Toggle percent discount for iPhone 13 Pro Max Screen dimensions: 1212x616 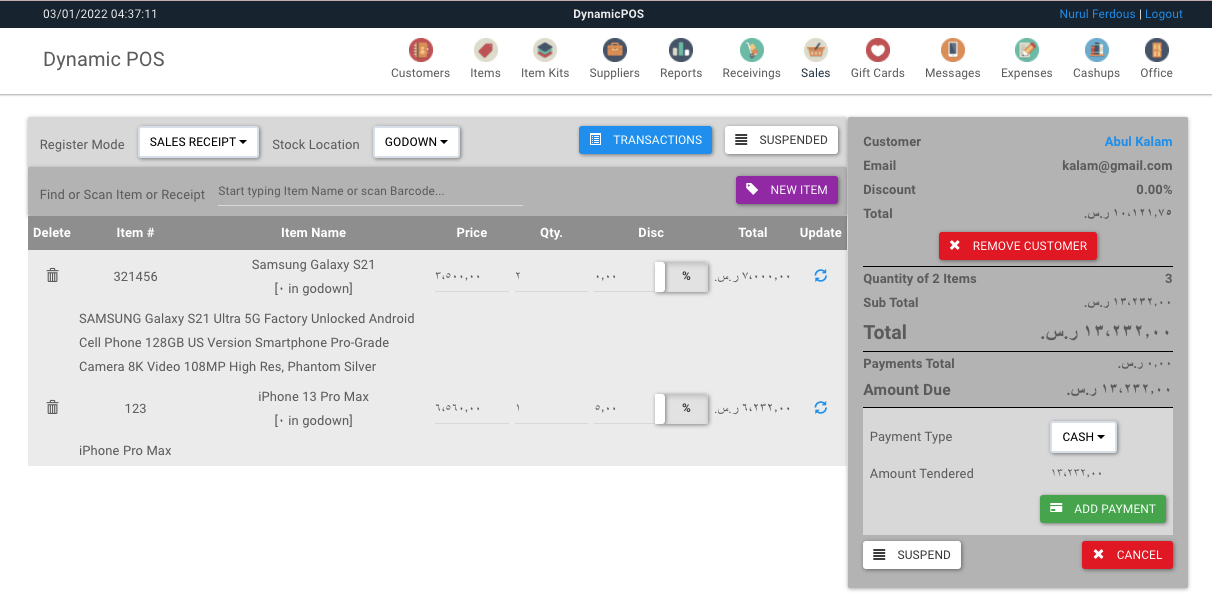681,408
